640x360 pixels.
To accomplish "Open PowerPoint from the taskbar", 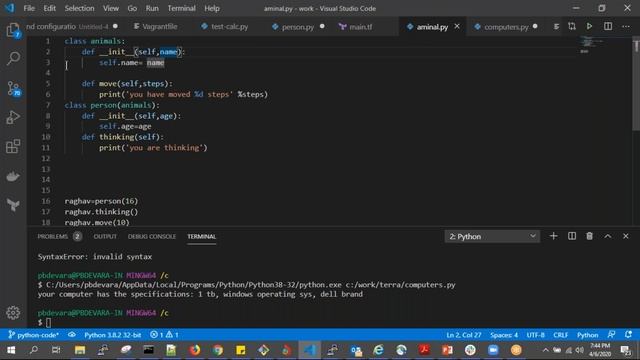I will click(447, 350).
